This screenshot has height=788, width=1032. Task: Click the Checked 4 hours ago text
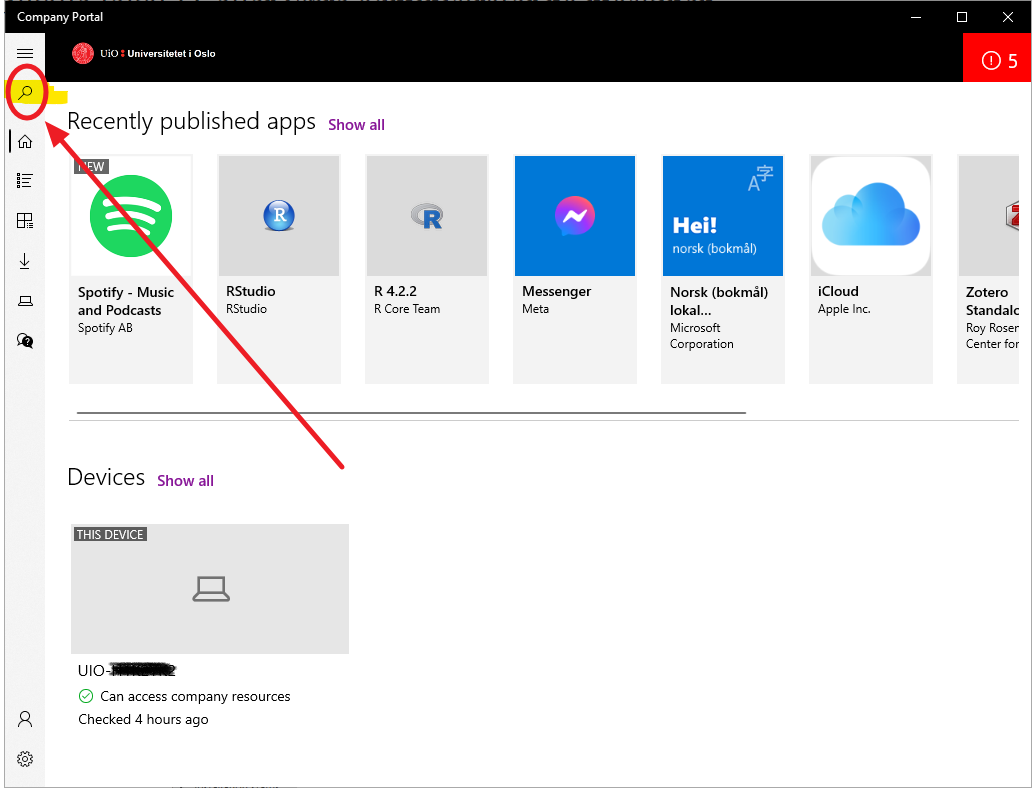pyautogui.click(x=143, y=720)
